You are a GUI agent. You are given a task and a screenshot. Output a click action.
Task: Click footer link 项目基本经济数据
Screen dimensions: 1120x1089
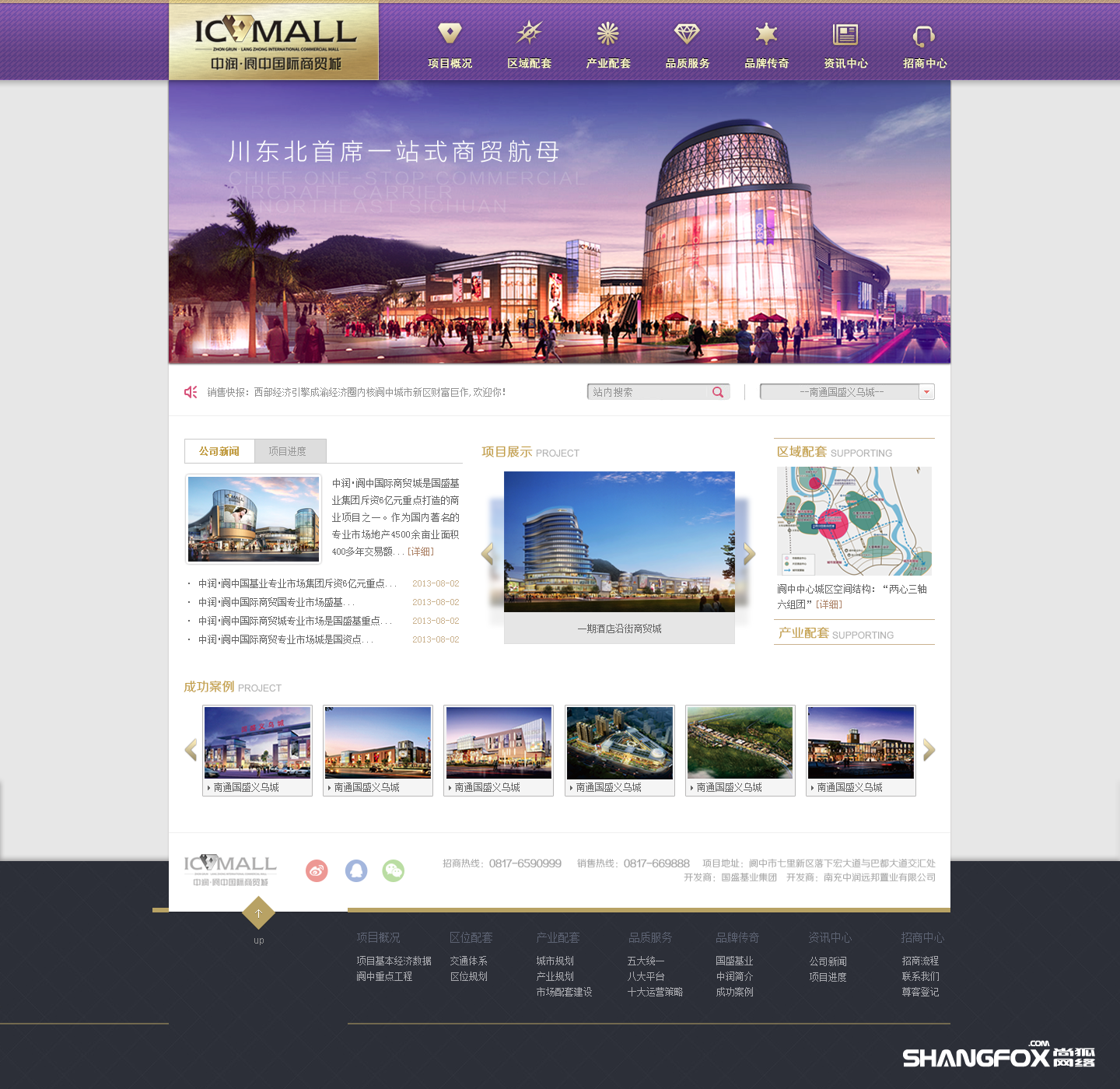394,961
